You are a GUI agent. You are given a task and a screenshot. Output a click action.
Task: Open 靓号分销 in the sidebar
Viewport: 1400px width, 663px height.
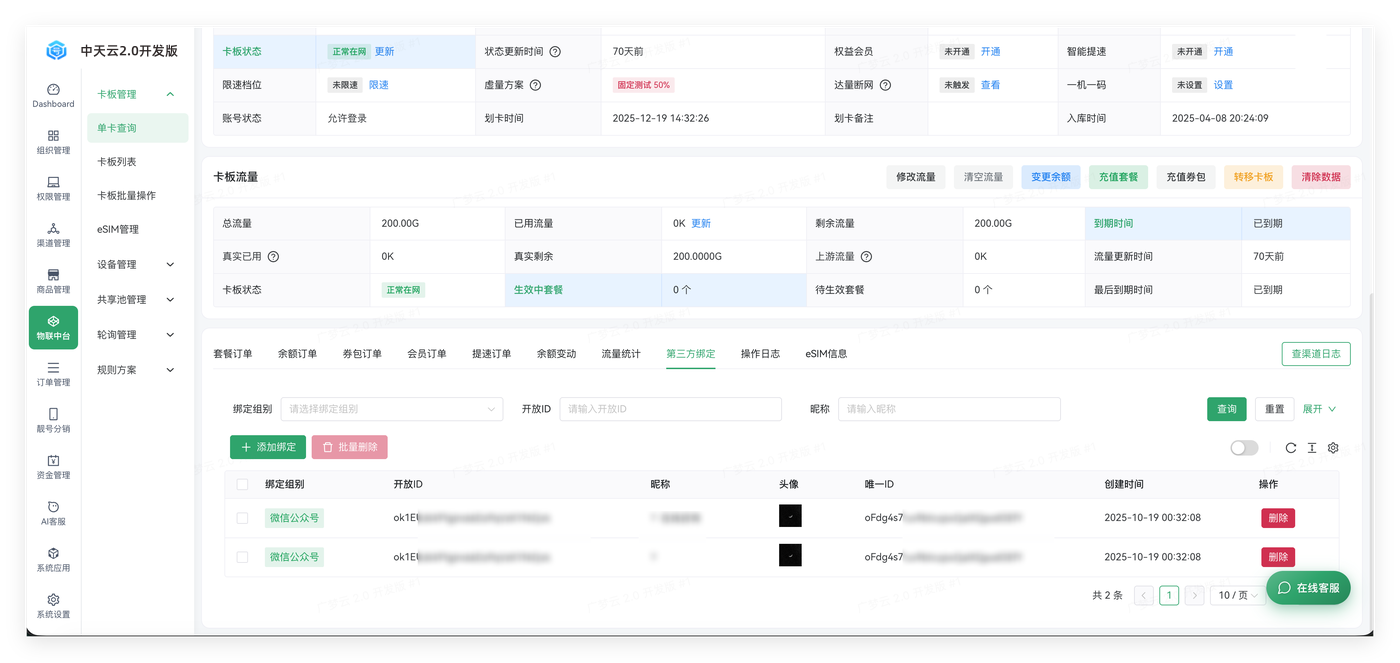pyautogui.click(x=53, y=420)
